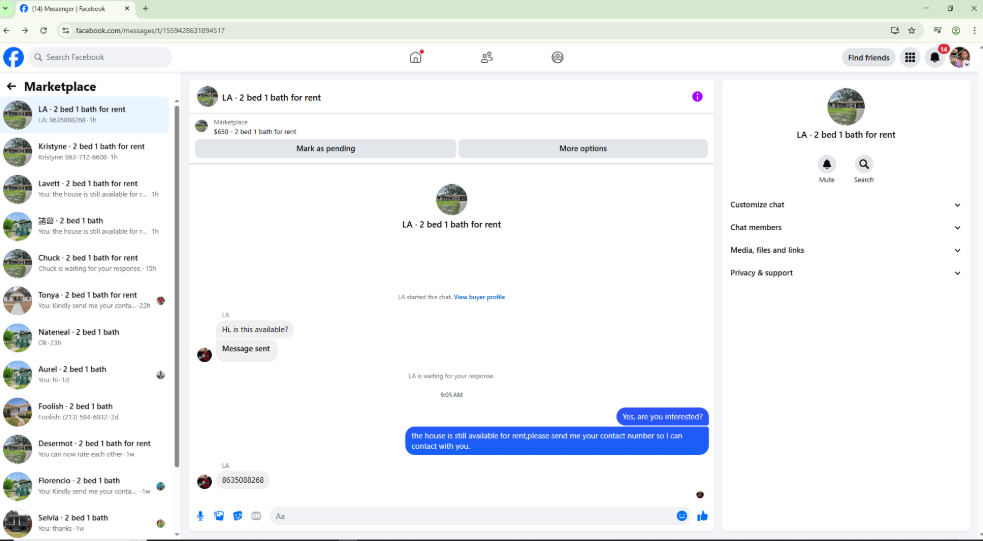Go back with the browser arrow
This screenshot has height=541, width=983.
click(x=7, y=30)
